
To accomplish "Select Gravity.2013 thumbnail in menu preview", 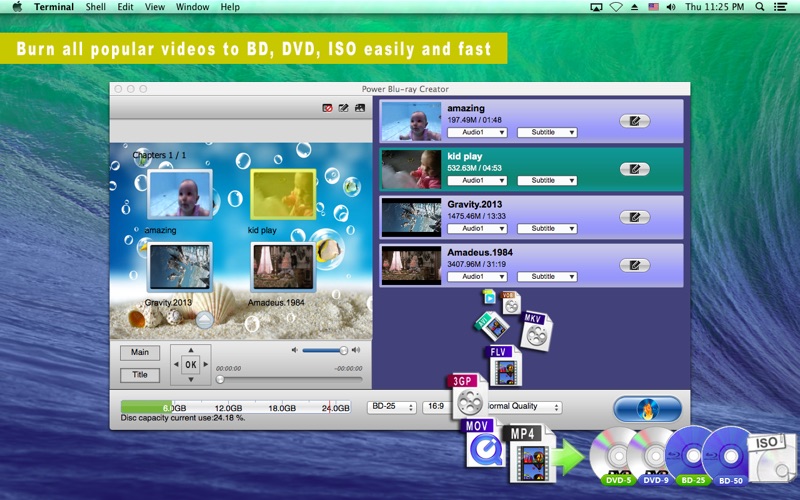I will [180, 267].
